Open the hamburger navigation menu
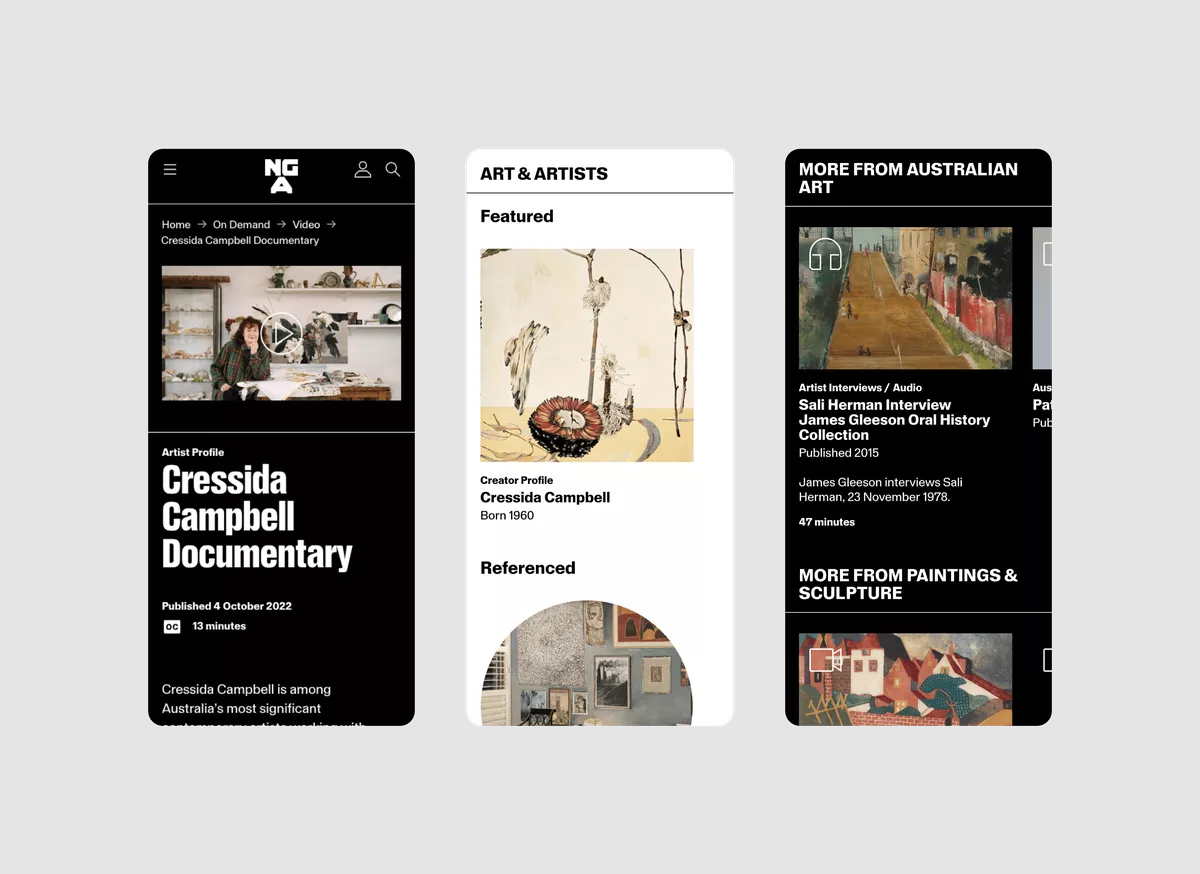The image size is (1200, 874). coord(170,169)
